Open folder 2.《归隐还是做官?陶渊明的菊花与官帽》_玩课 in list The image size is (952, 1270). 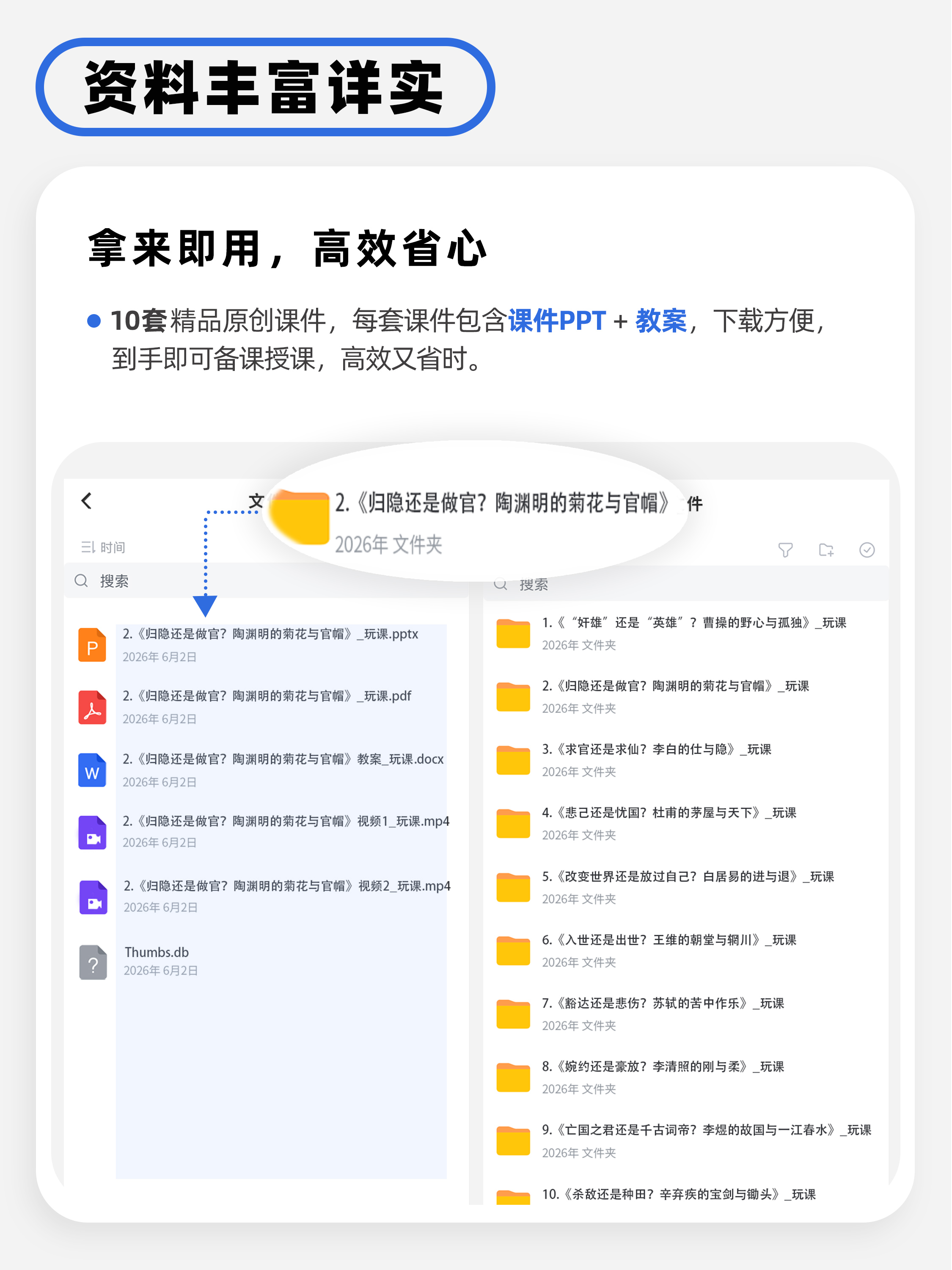click(x=675, y=685)
